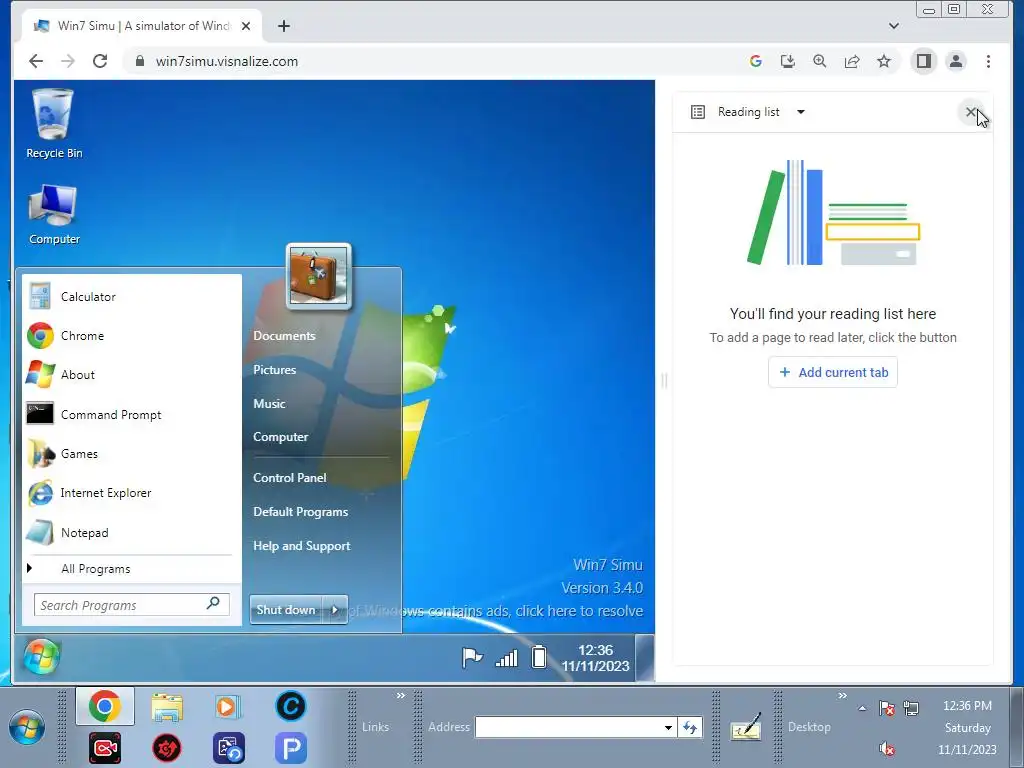Screen dimensions: 1024x768
Task: Open Notepad from the Start menu
Action: pyautogui.click(x=133, y=532)
